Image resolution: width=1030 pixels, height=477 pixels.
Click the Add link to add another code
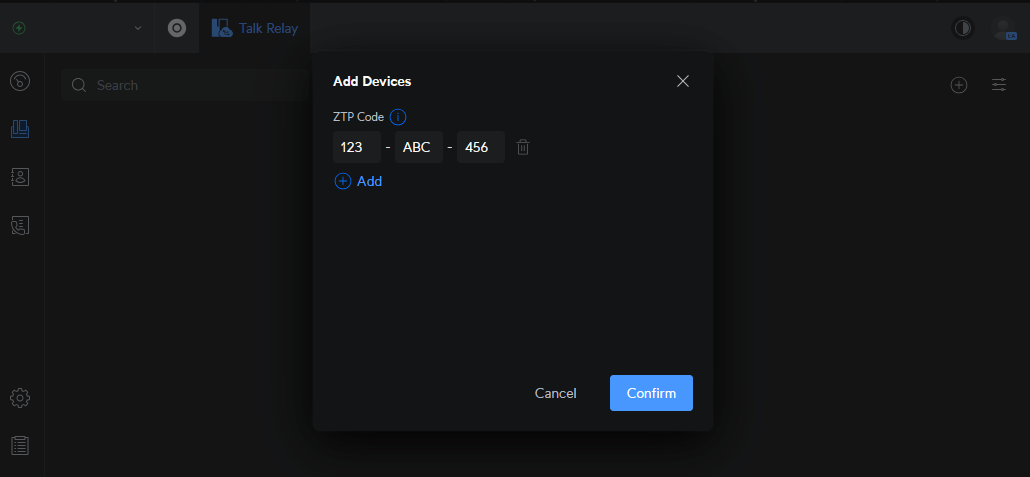click(358, 181)
